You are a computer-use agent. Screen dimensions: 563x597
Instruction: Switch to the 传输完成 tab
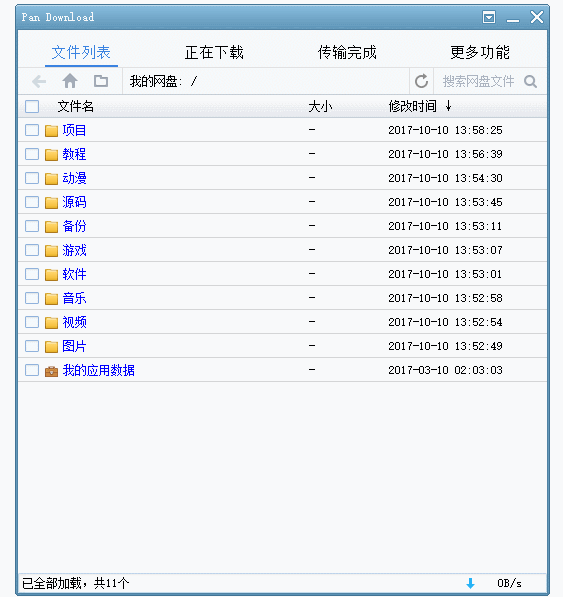pyautogui.click(x=347, y=52)
